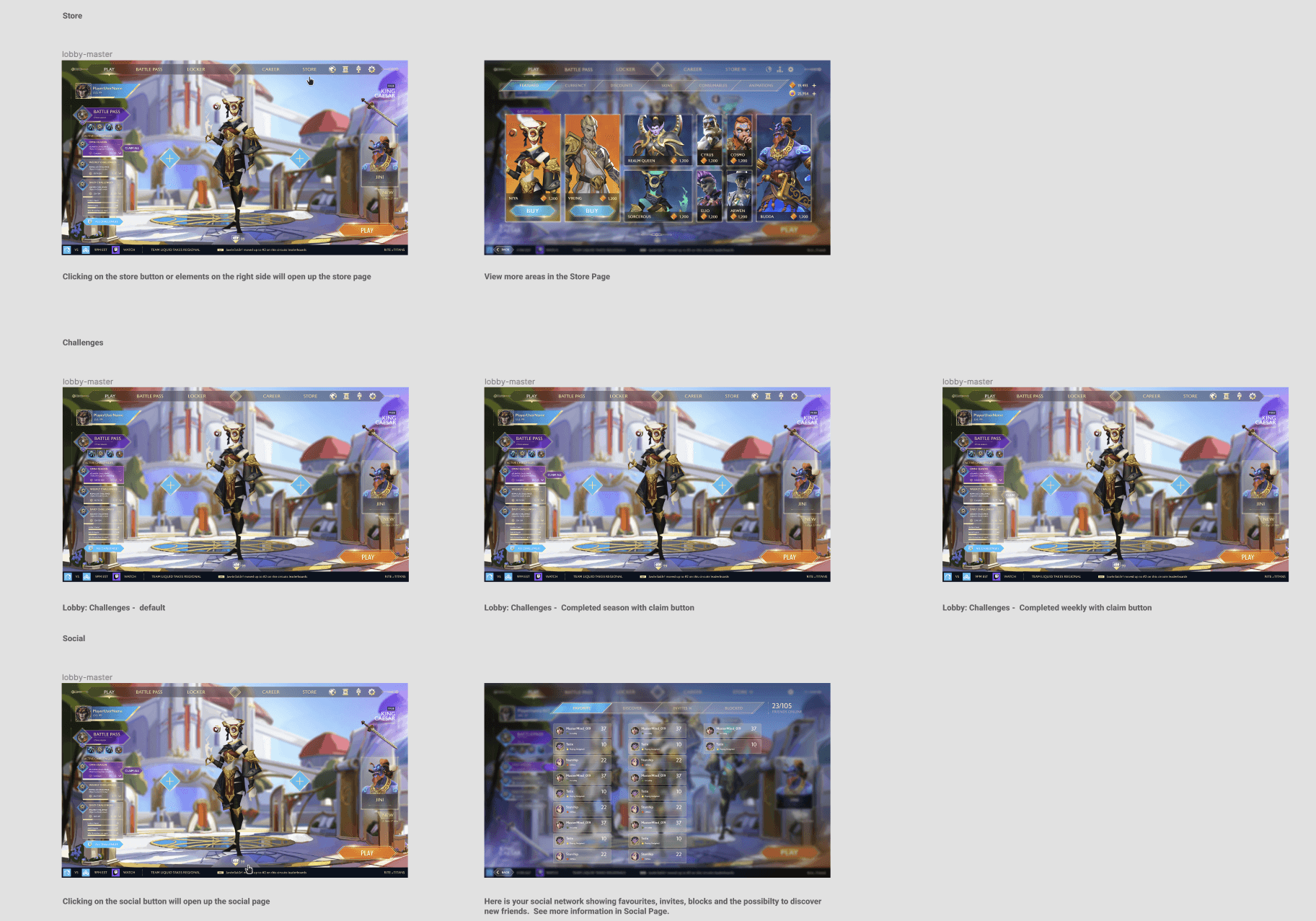Click BUY under Viking skin
Screen dimensions: 1316x921
point(592,211)
